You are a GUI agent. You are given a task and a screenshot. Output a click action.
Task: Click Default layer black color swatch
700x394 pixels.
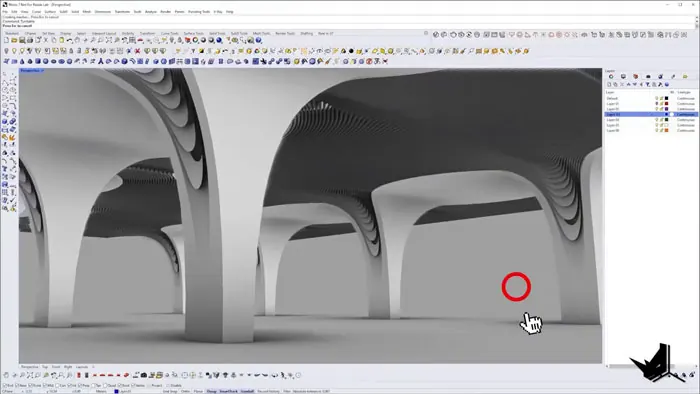(x=667, y=98)
